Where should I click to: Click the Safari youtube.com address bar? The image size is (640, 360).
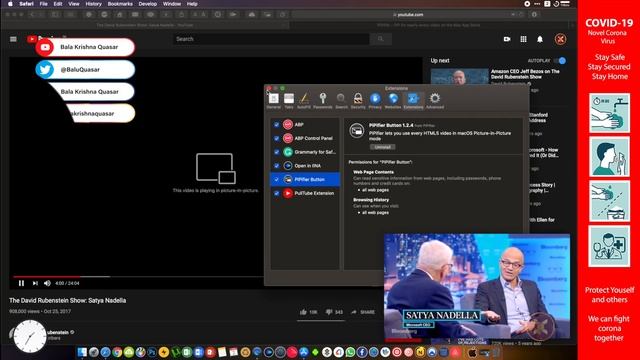click(410, 14)
